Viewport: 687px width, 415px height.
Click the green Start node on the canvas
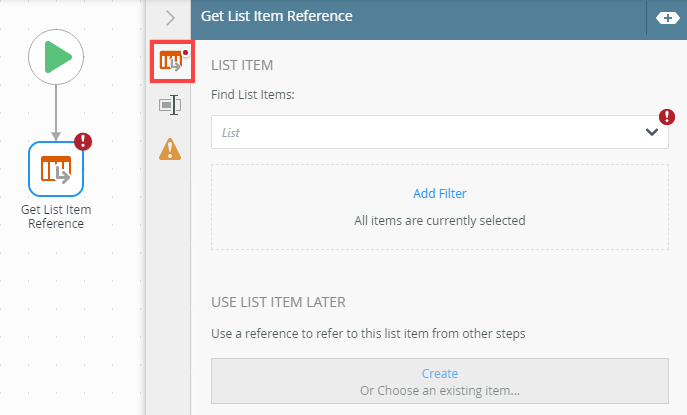pyautogui.click(x=55, y=57)
